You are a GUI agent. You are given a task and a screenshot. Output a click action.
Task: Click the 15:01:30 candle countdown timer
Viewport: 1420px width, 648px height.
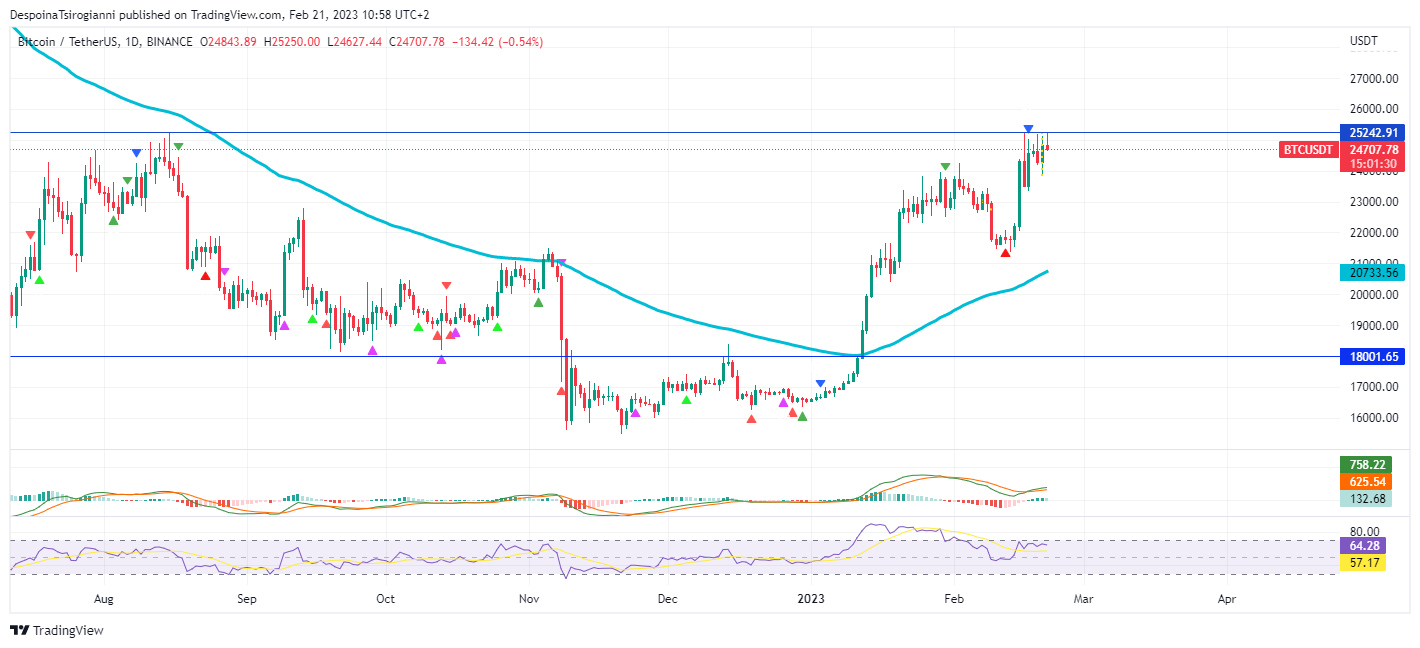[x=1373, y=163]
